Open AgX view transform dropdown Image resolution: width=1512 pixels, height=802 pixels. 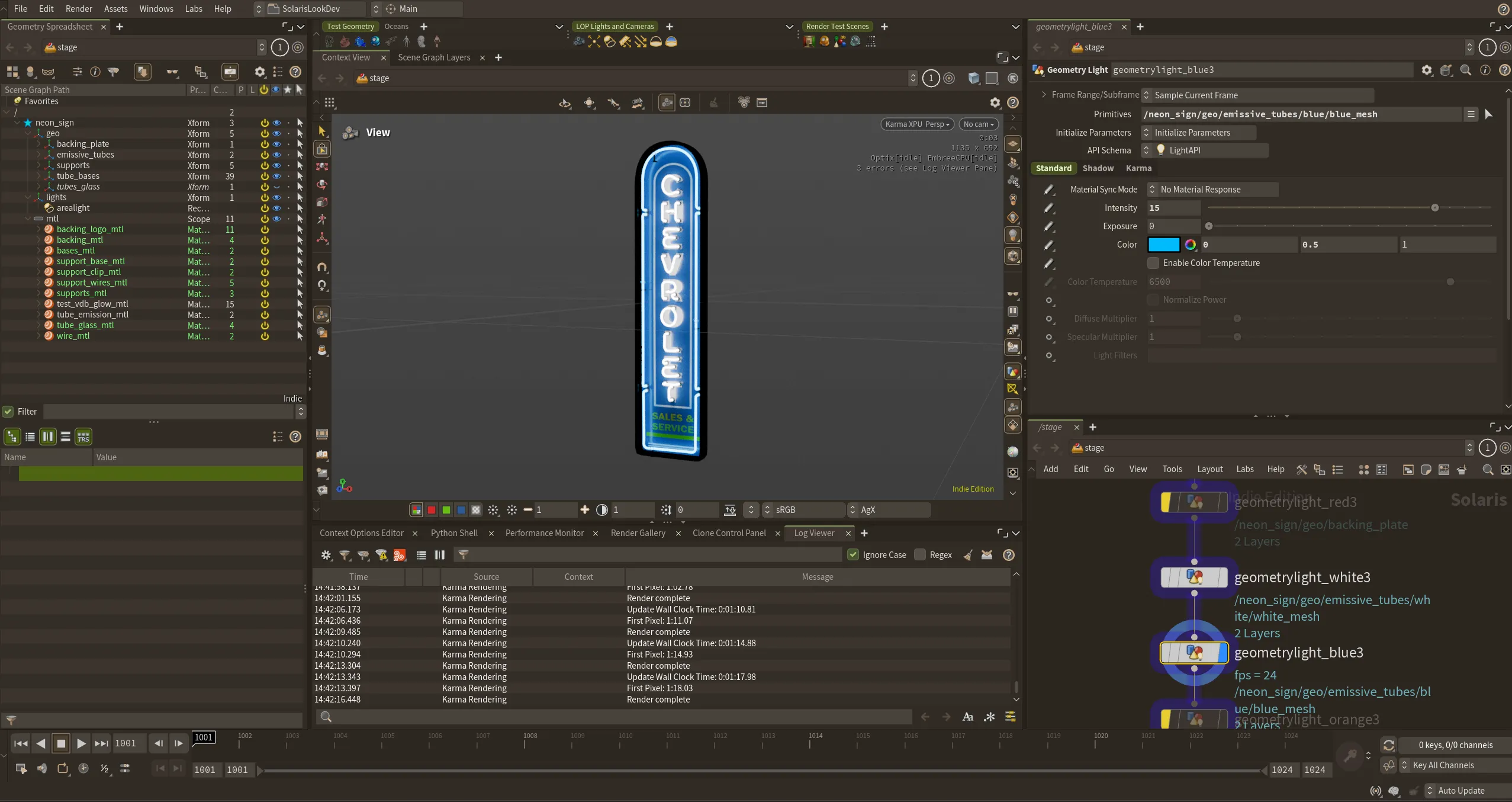(x=889, y=510)
